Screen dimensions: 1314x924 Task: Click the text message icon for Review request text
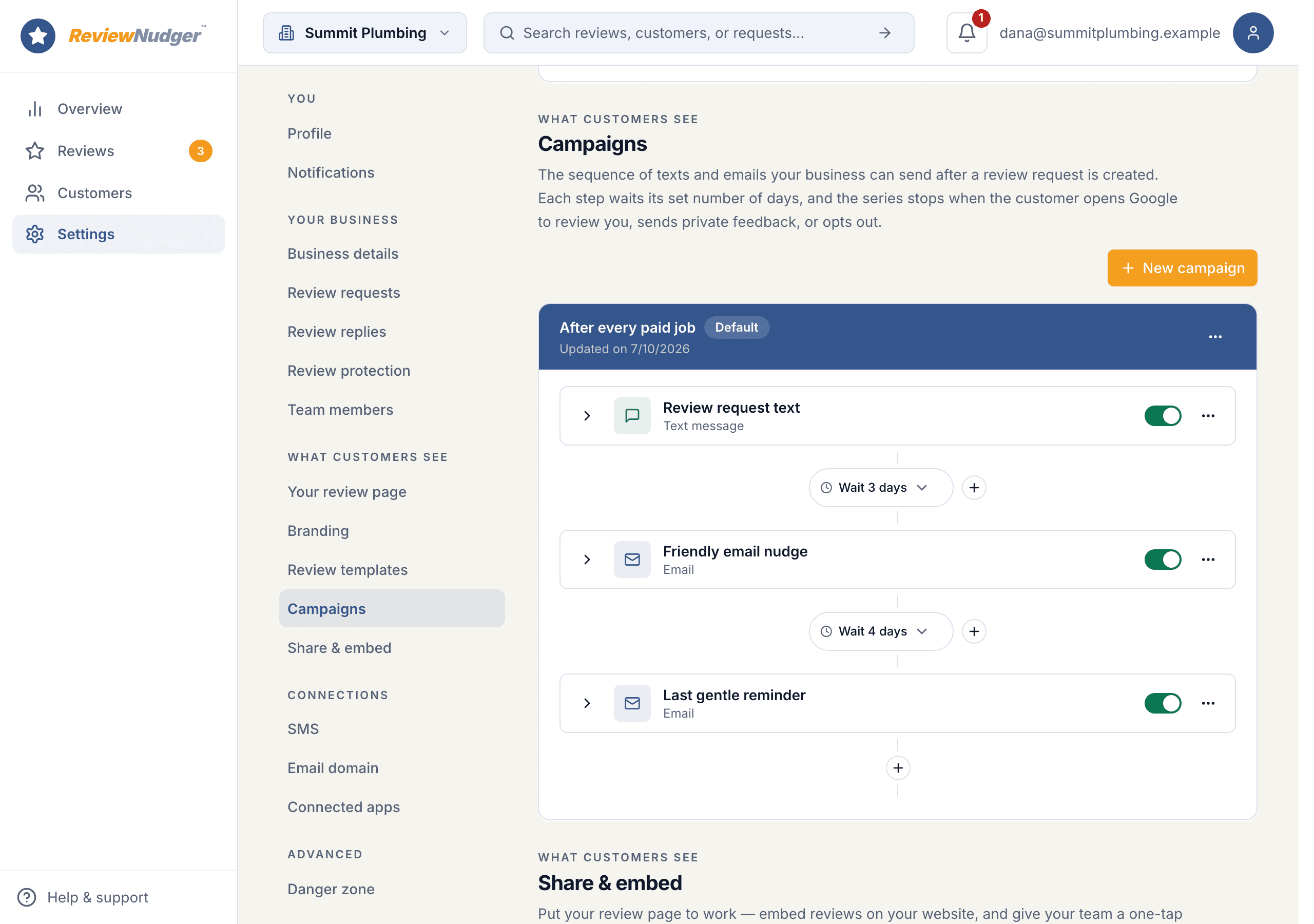point(639,421)
